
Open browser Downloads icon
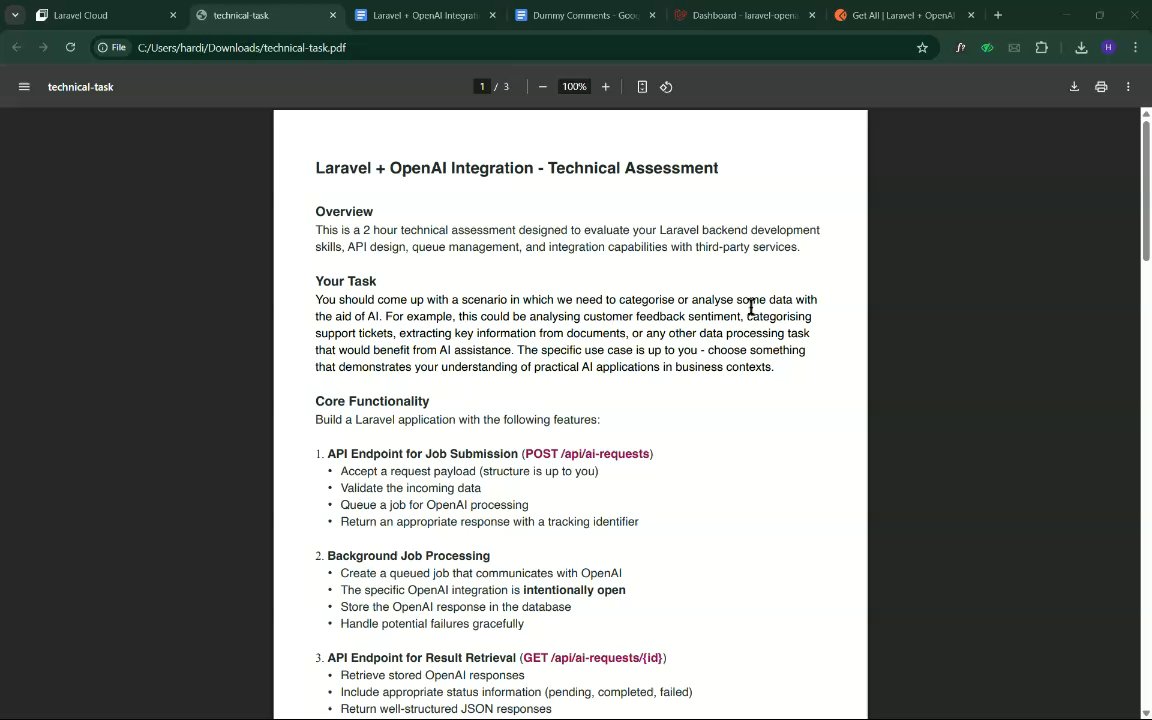[1081, 48]
